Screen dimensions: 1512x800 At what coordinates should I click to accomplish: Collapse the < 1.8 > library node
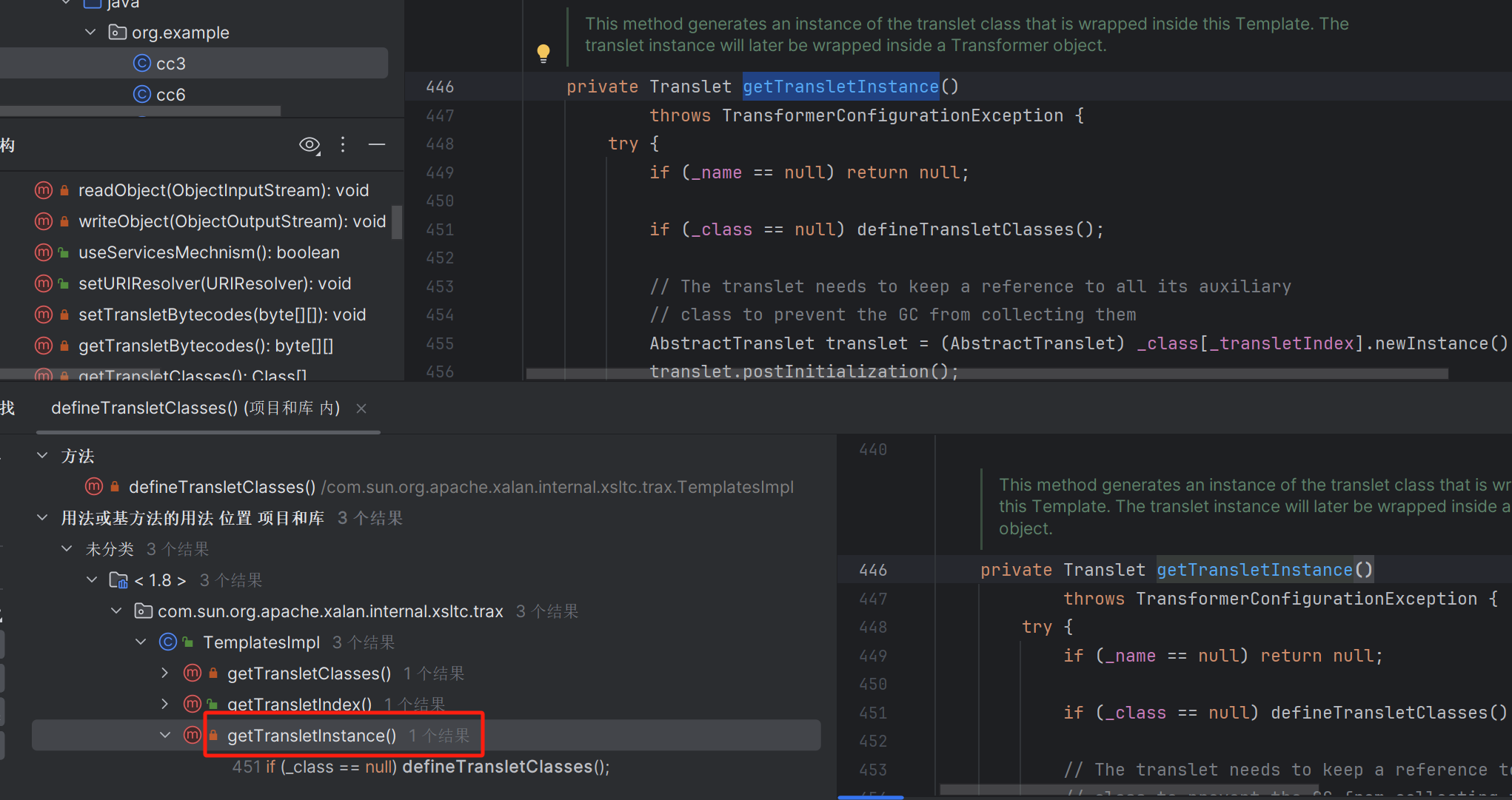(92, 580)
